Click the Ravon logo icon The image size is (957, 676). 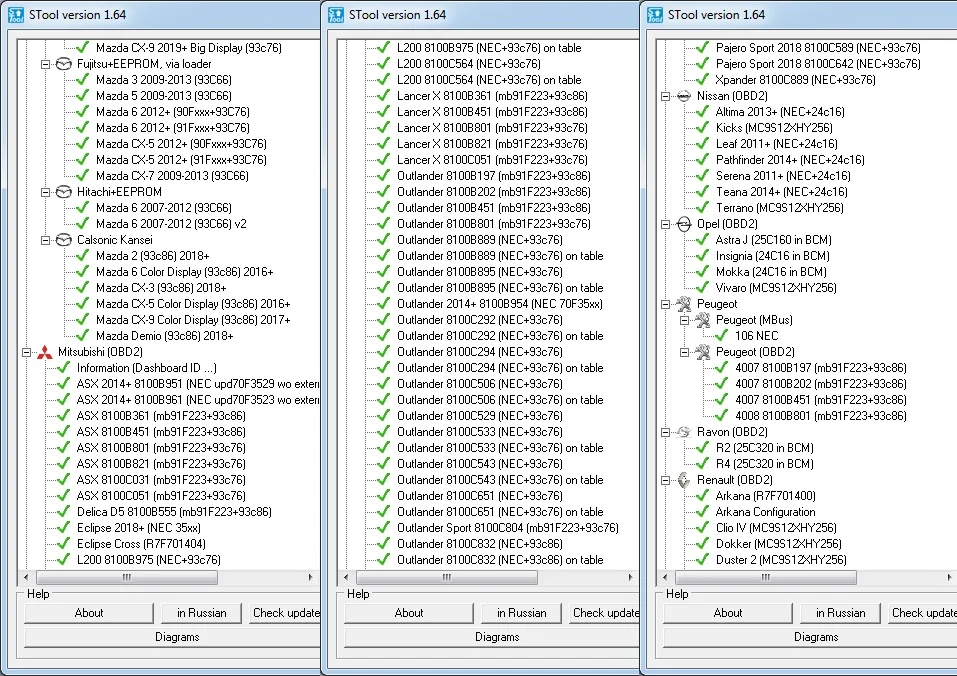pyautogui.click(x=684, y=432)
